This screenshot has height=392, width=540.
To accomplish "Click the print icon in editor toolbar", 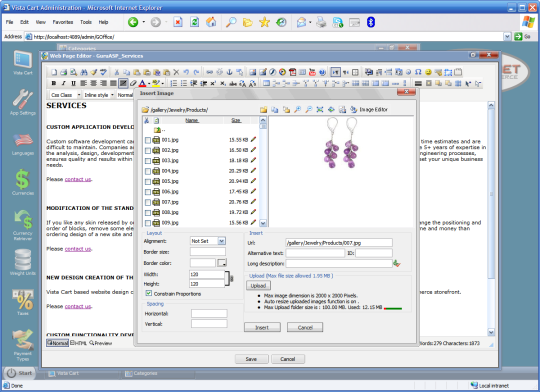I will click(64, 72).
